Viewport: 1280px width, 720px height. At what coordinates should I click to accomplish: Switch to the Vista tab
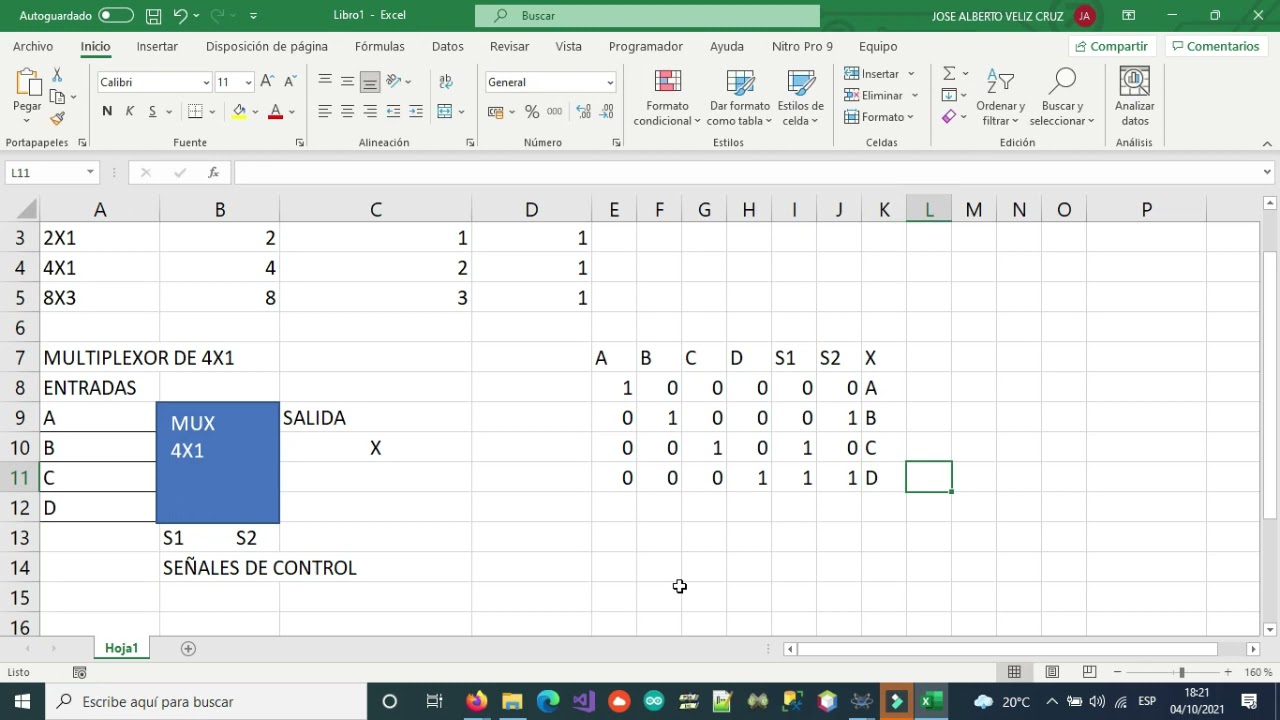[x=569, y=46]
